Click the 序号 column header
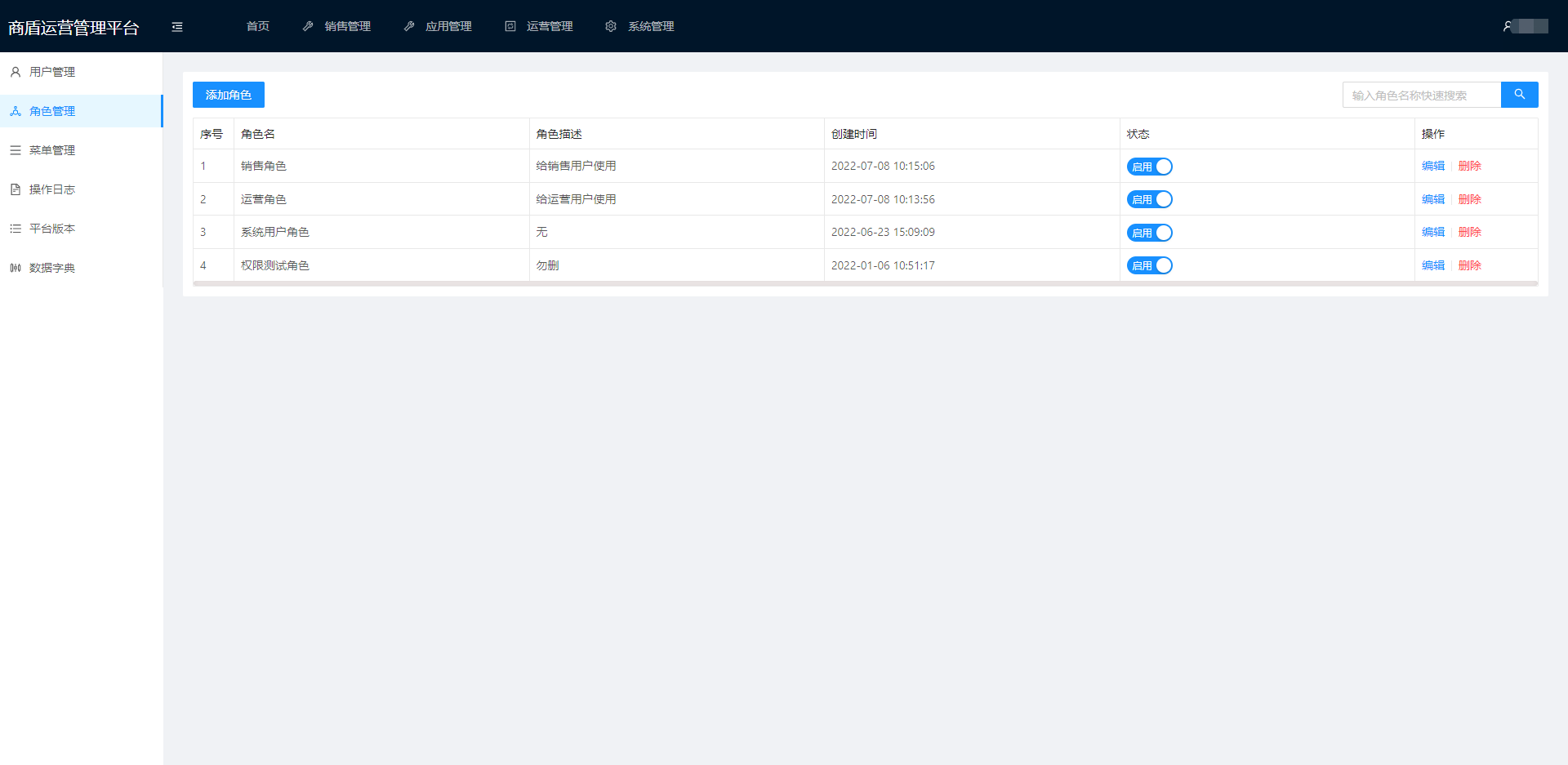Image resolution: width=1568 pixels, height=765 pixels. click(x=212, y=134)
